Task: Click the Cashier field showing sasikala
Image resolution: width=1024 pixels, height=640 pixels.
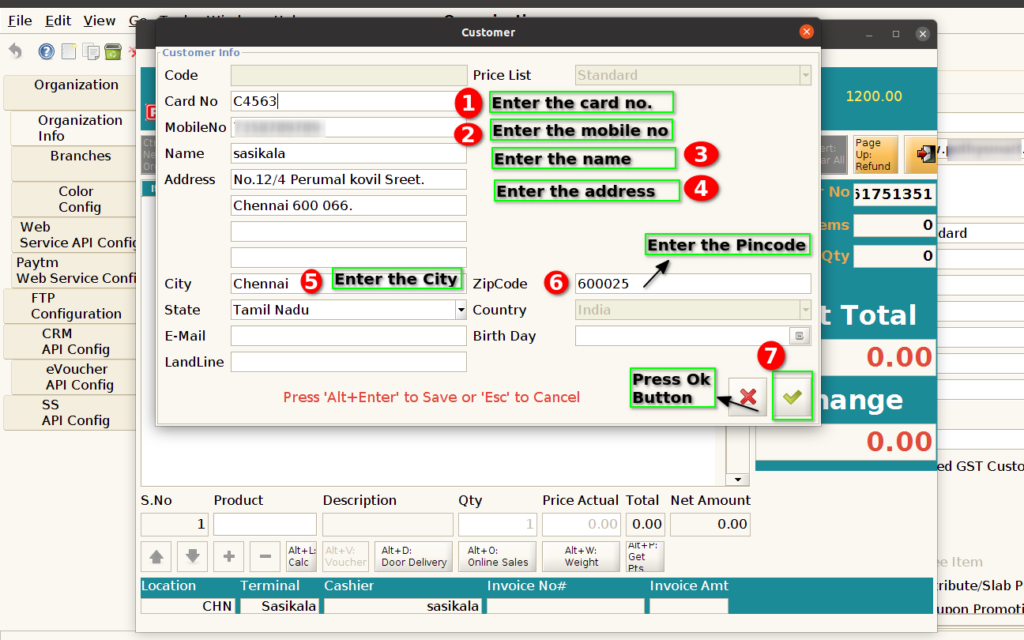Action: pos(402,606)
